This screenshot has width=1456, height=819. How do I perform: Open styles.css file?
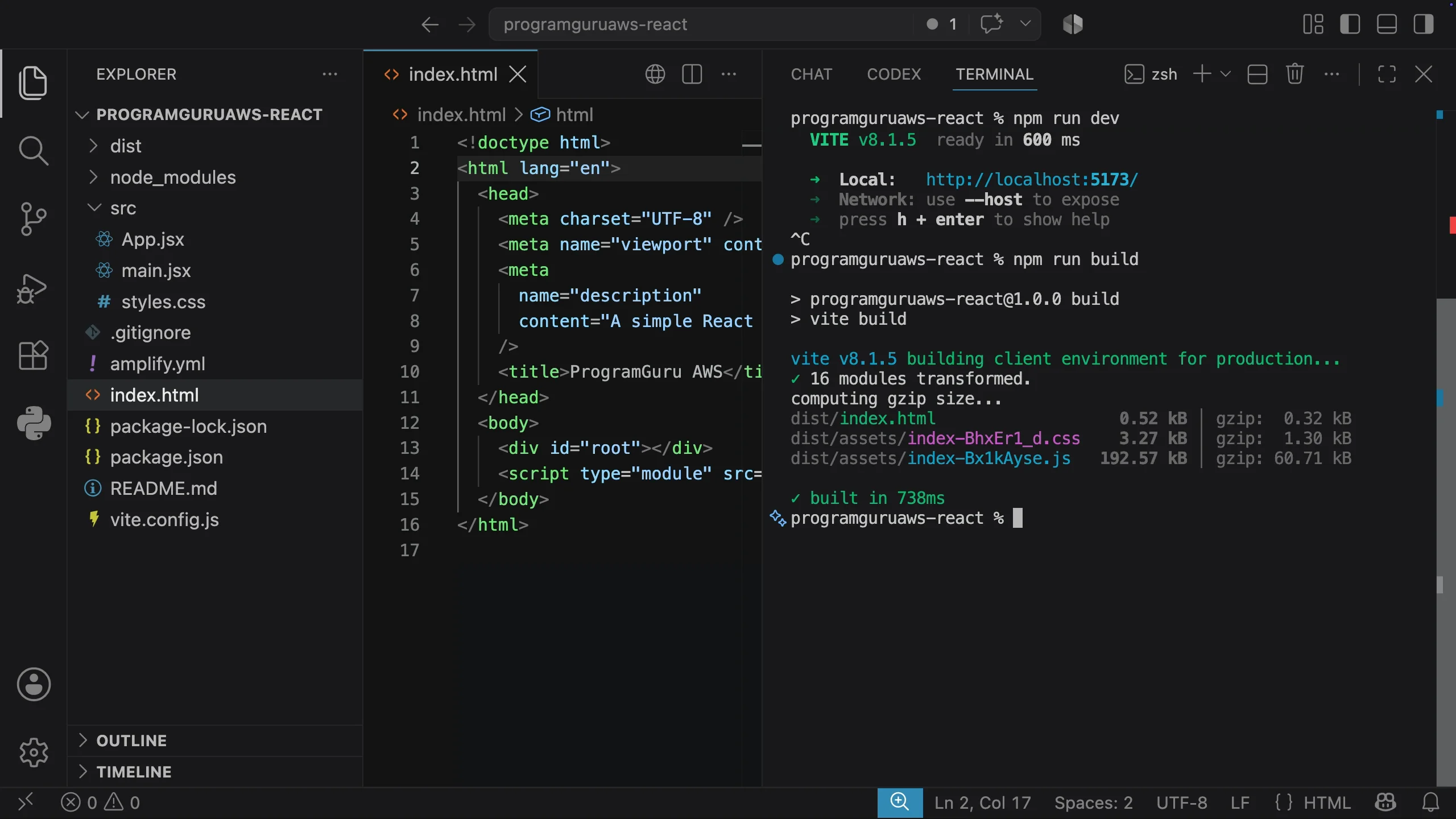(x=215, y=302)
